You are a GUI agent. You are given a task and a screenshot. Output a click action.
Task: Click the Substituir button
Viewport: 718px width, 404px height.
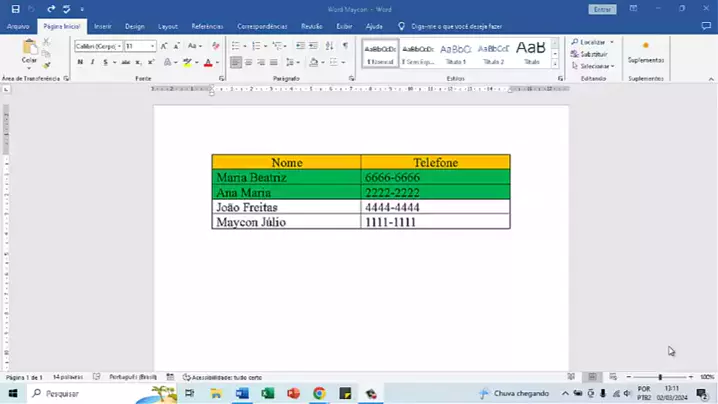(x=592, y=54)
